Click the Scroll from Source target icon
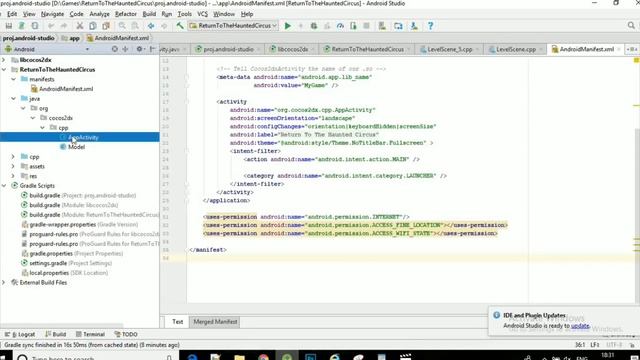 coord(115,49)
